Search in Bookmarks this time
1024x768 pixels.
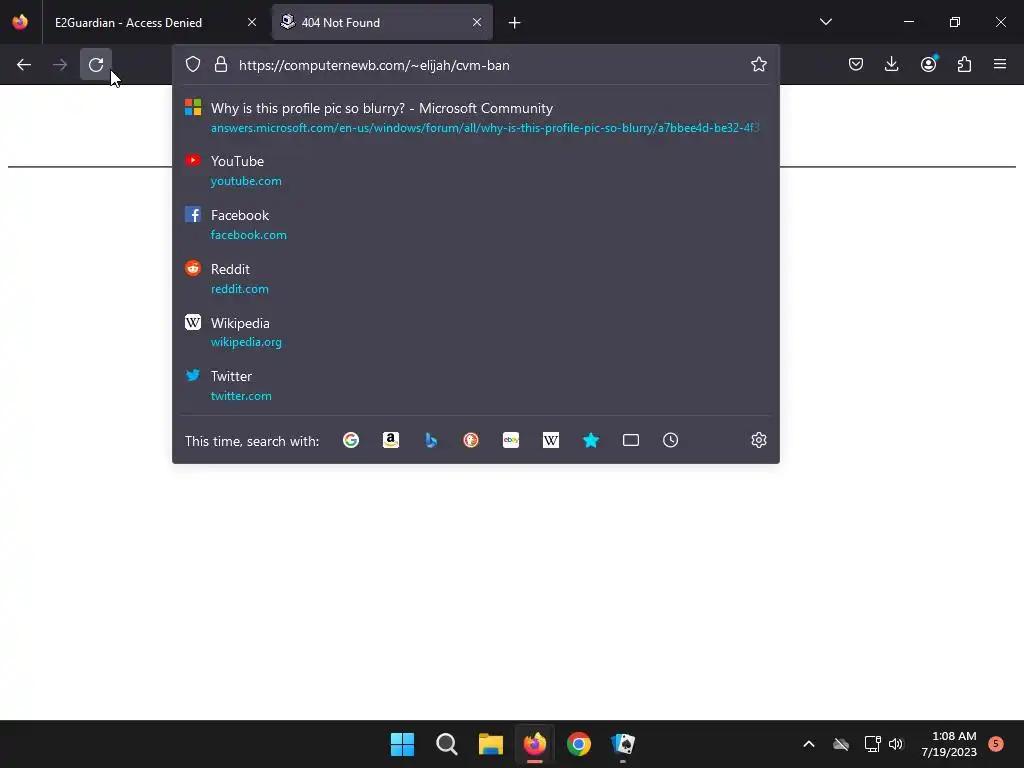click(x=591, y=440)
